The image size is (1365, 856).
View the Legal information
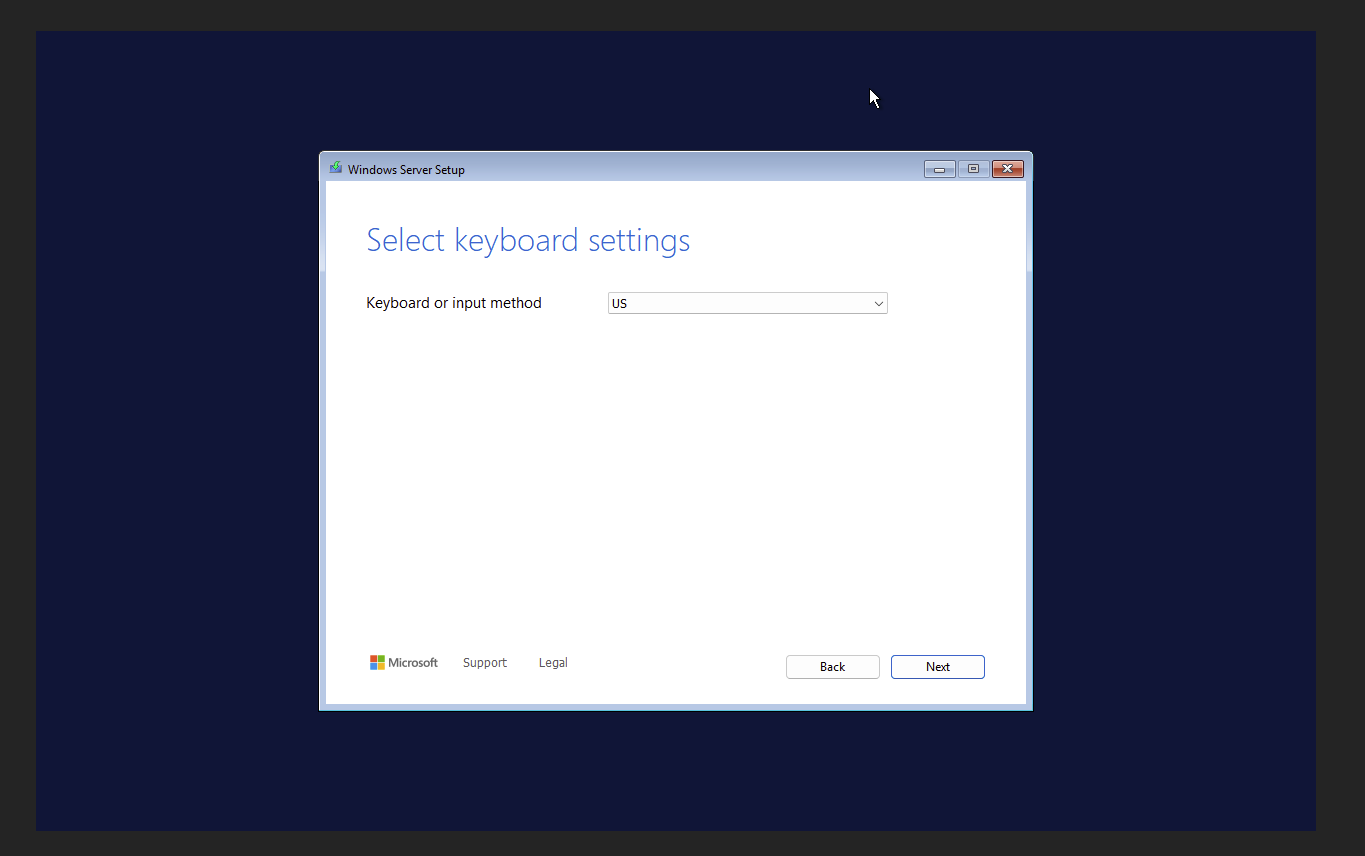552,662
